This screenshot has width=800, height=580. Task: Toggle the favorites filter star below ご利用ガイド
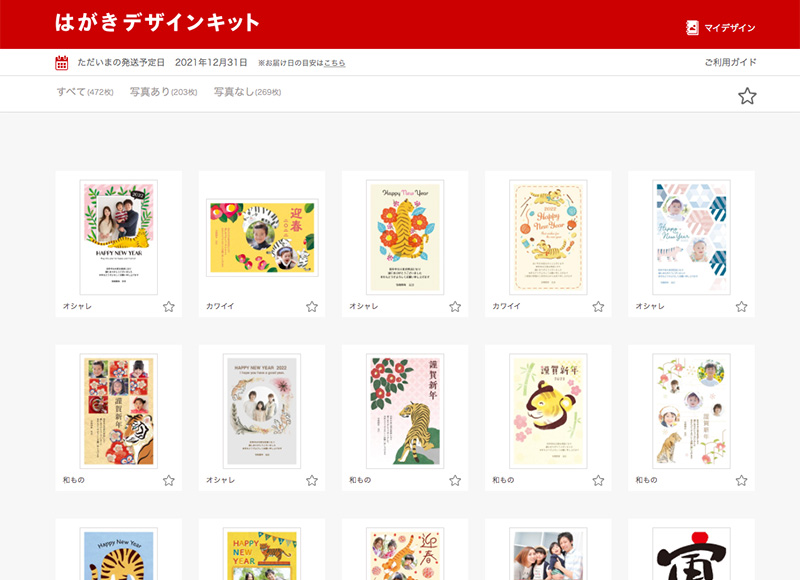click(x=747, y=96)
